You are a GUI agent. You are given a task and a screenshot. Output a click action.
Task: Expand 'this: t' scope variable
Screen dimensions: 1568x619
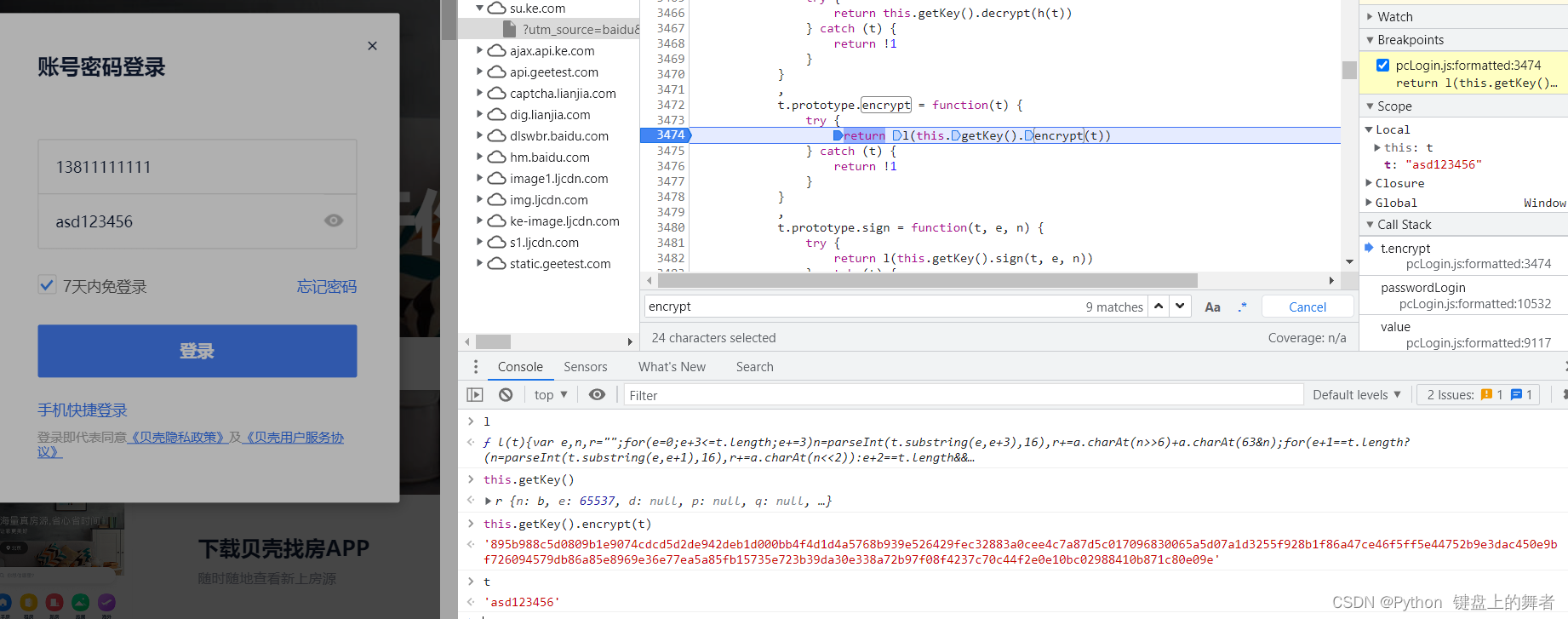[1377, 147]
